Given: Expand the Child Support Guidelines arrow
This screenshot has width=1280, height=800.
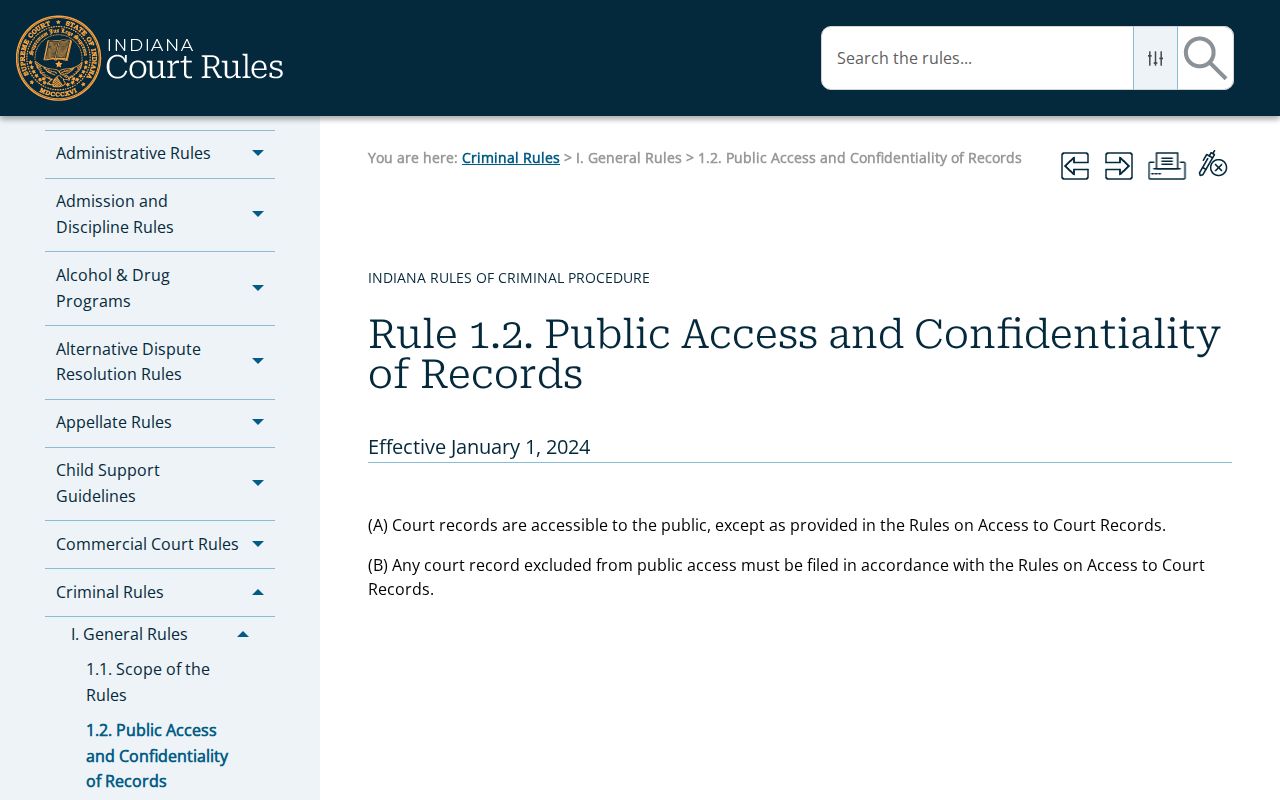Looking at the screenshot, I should [258, 483].
